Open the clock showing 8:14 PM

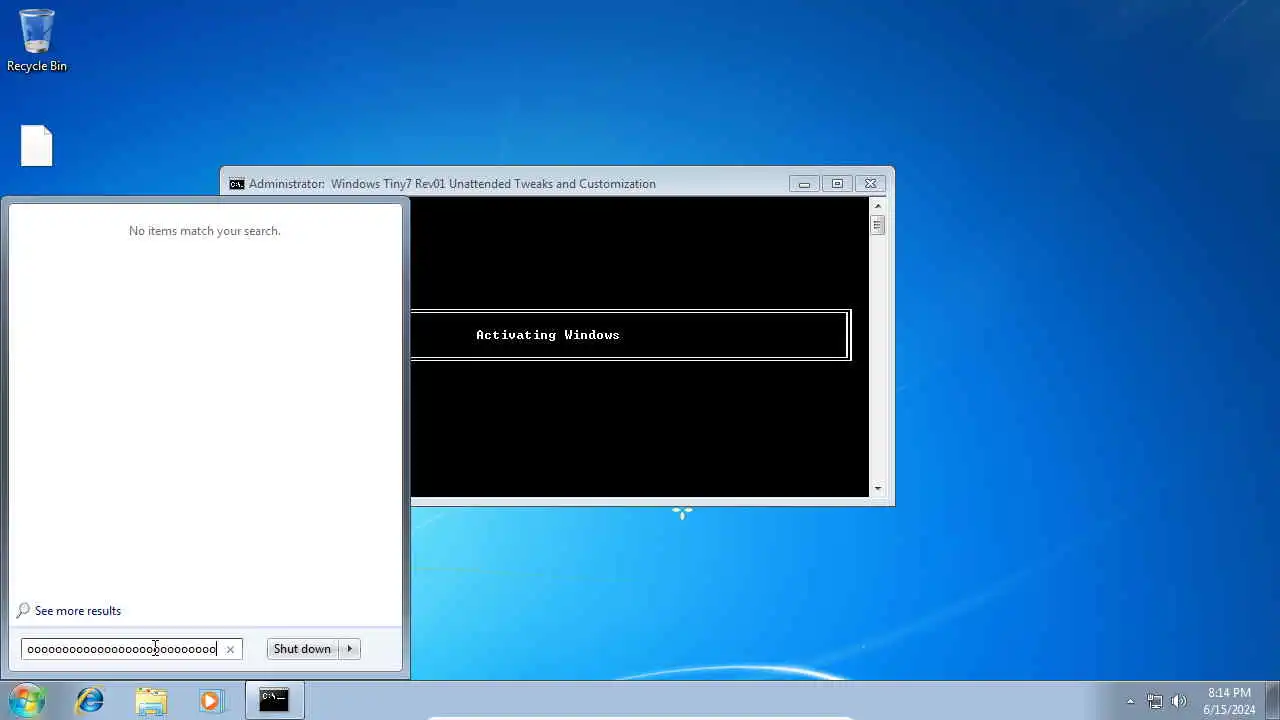click(1229, 701)
